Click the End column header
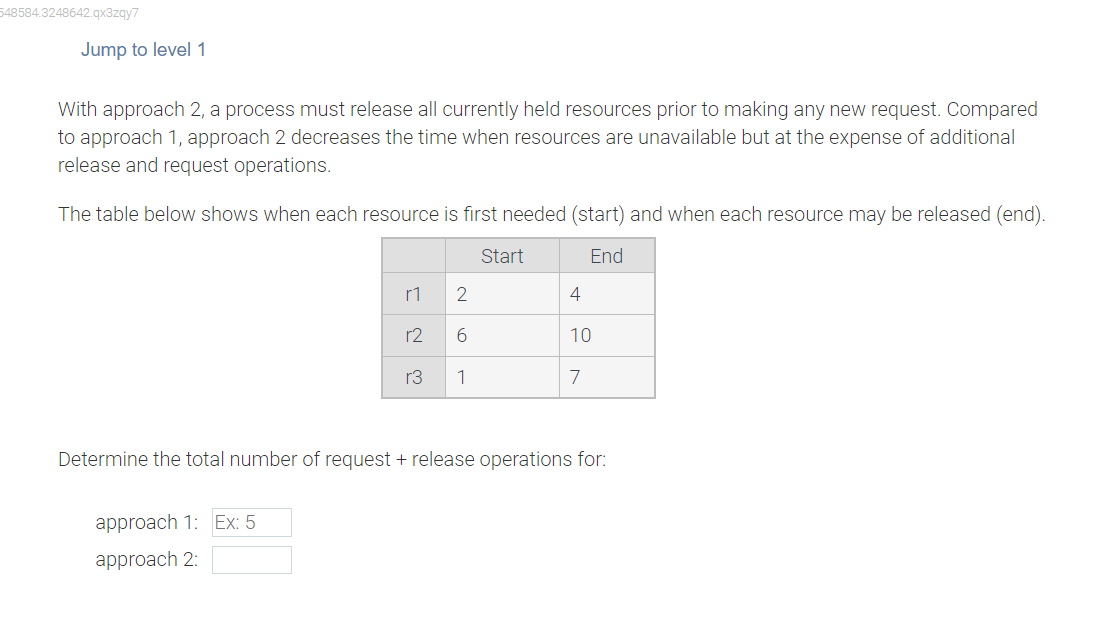The width and height of the screenshot is (1108, 627). (607, 256)
